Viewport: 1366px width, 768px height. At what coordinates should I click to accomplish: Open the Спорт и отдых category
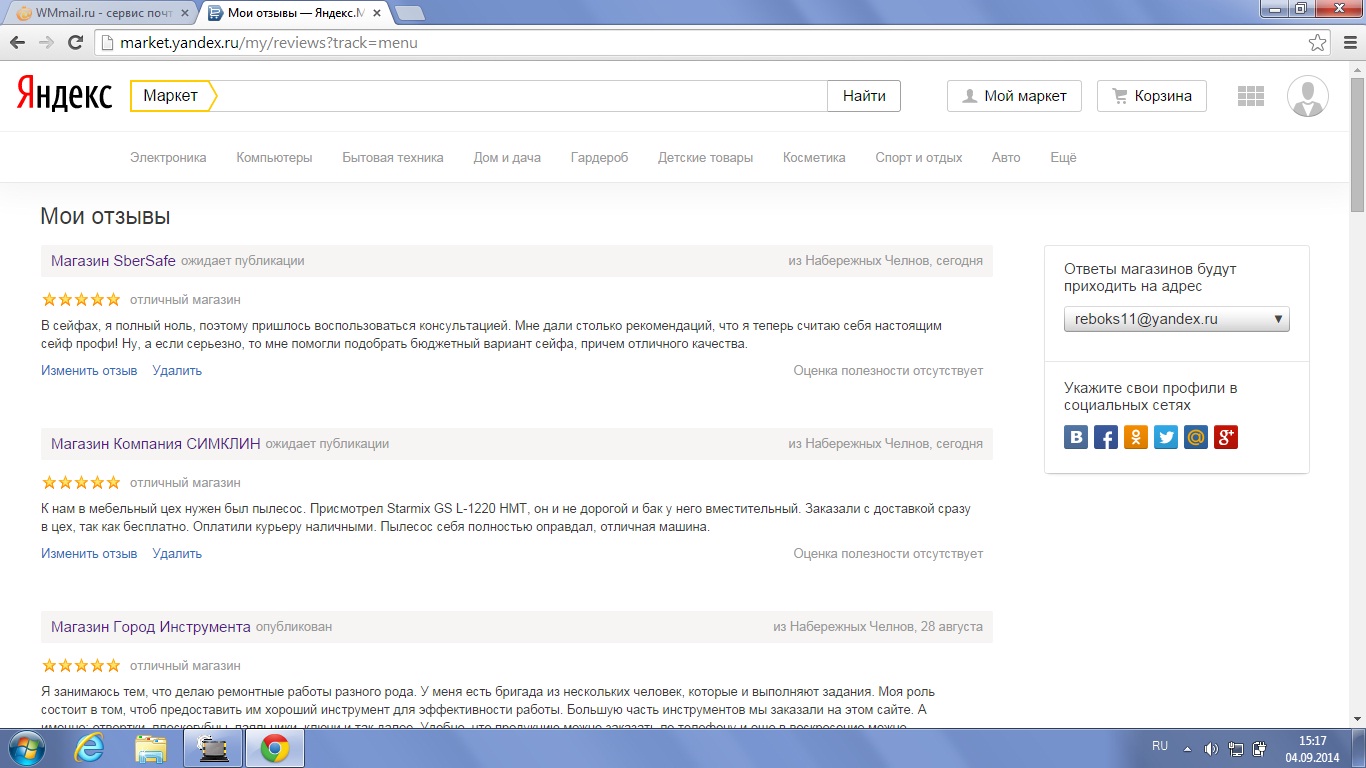pos(918,157)
